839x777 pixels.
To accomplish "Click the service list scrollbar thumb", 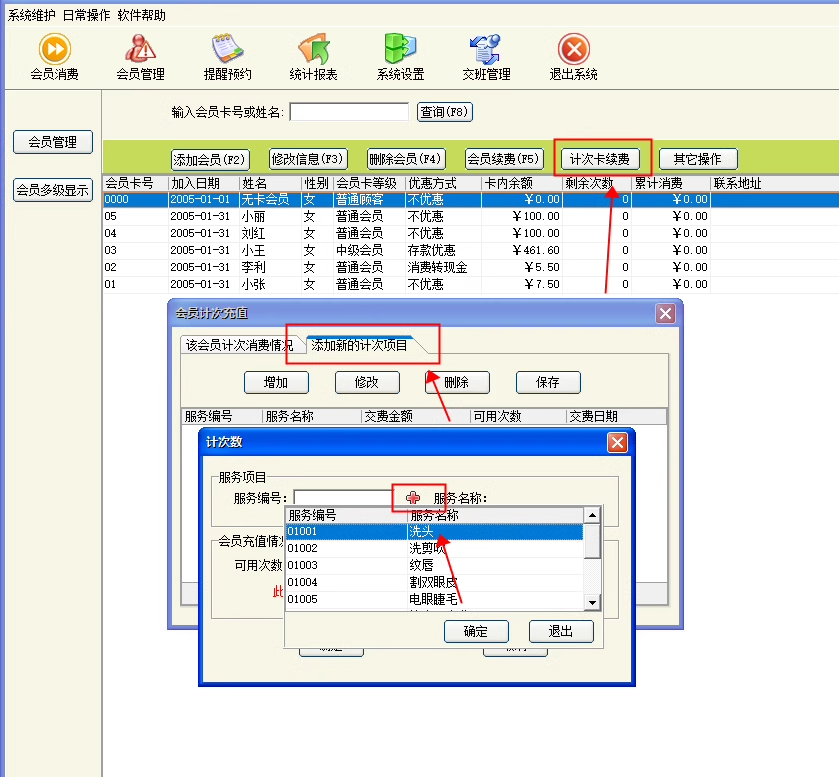I will click(592, 541).
